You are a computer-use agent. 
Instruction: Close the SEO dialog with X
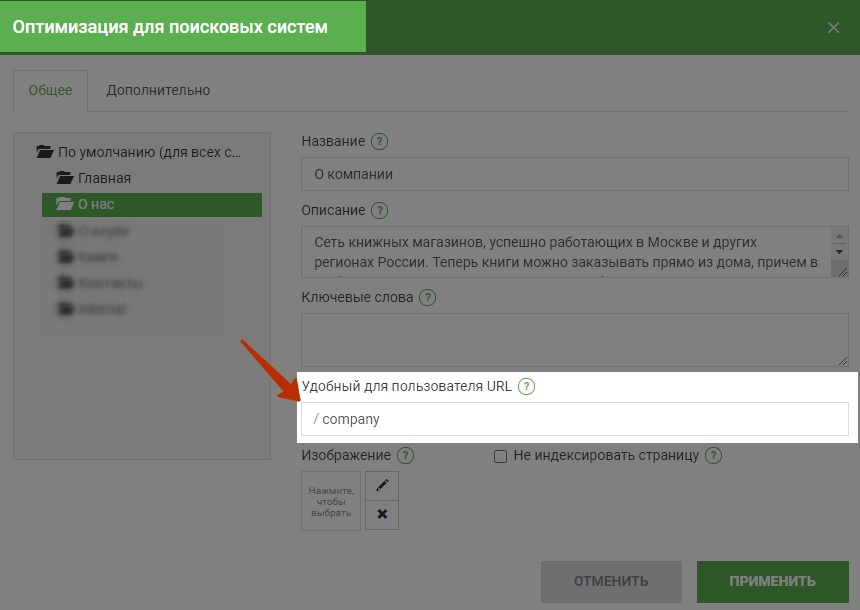(833, 27)
